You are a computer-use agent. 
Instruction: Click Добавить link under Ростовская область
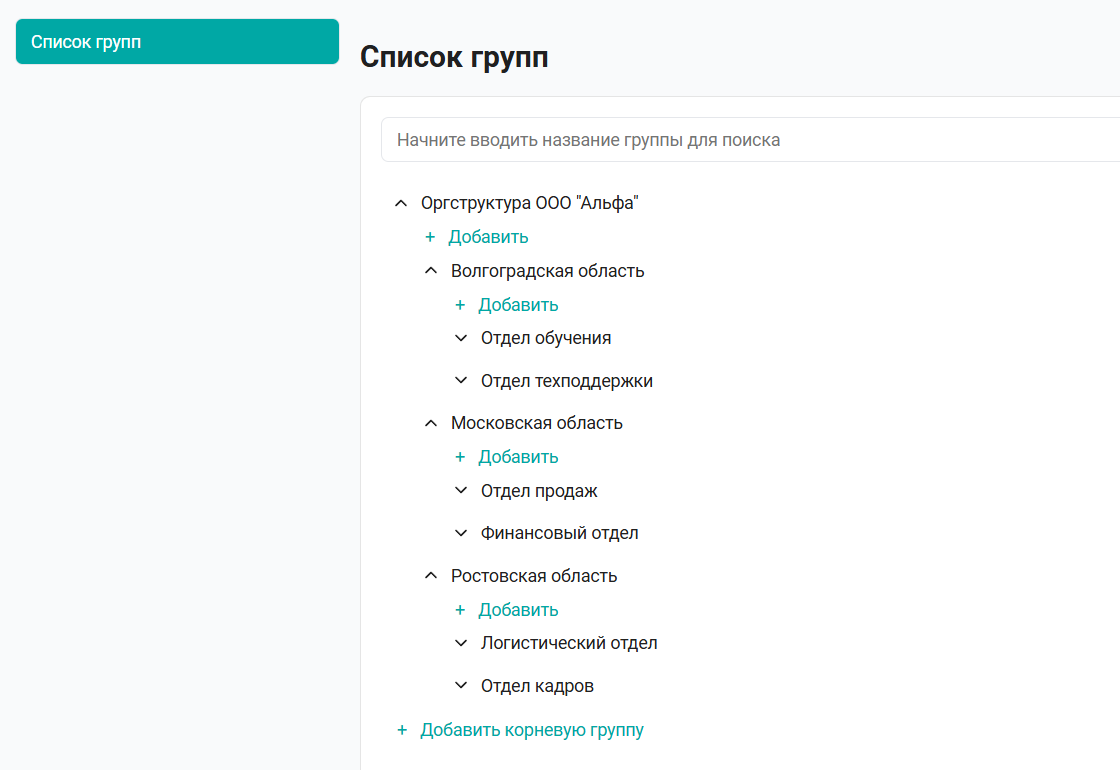click(519, 610)
